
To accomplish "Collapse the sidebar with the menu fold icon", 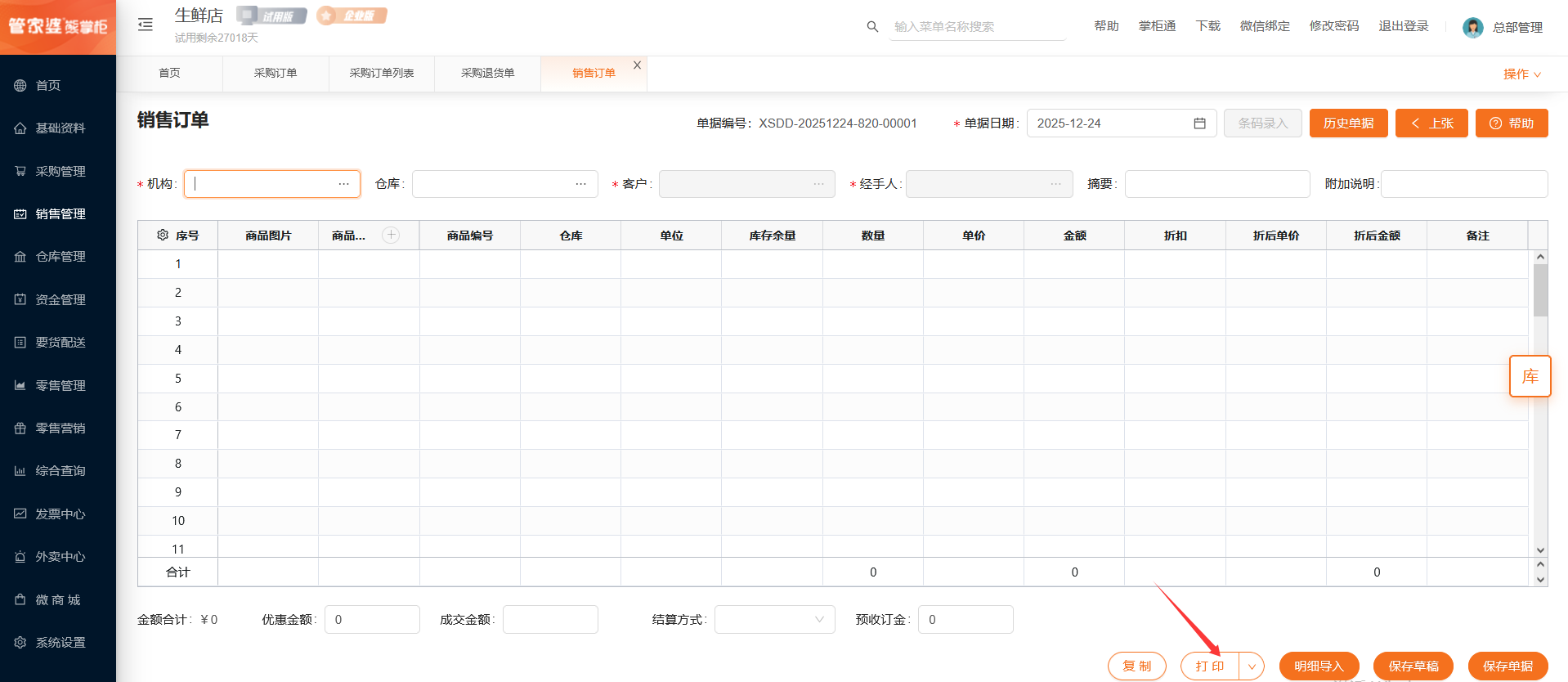I will (146, 25).
